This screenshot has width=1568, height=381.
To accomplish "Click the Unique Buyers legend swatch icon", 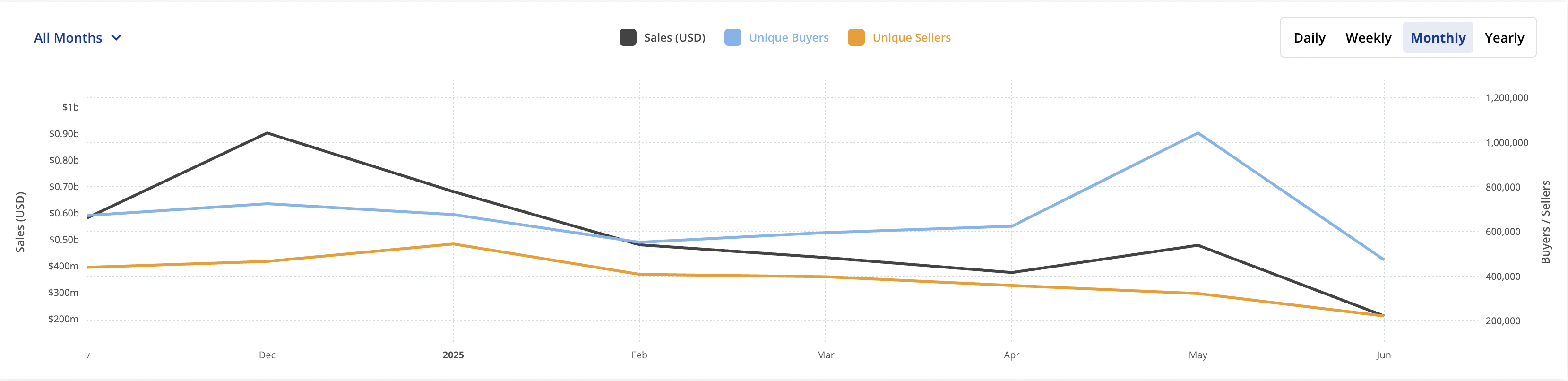I will click(x=733, y=37).
